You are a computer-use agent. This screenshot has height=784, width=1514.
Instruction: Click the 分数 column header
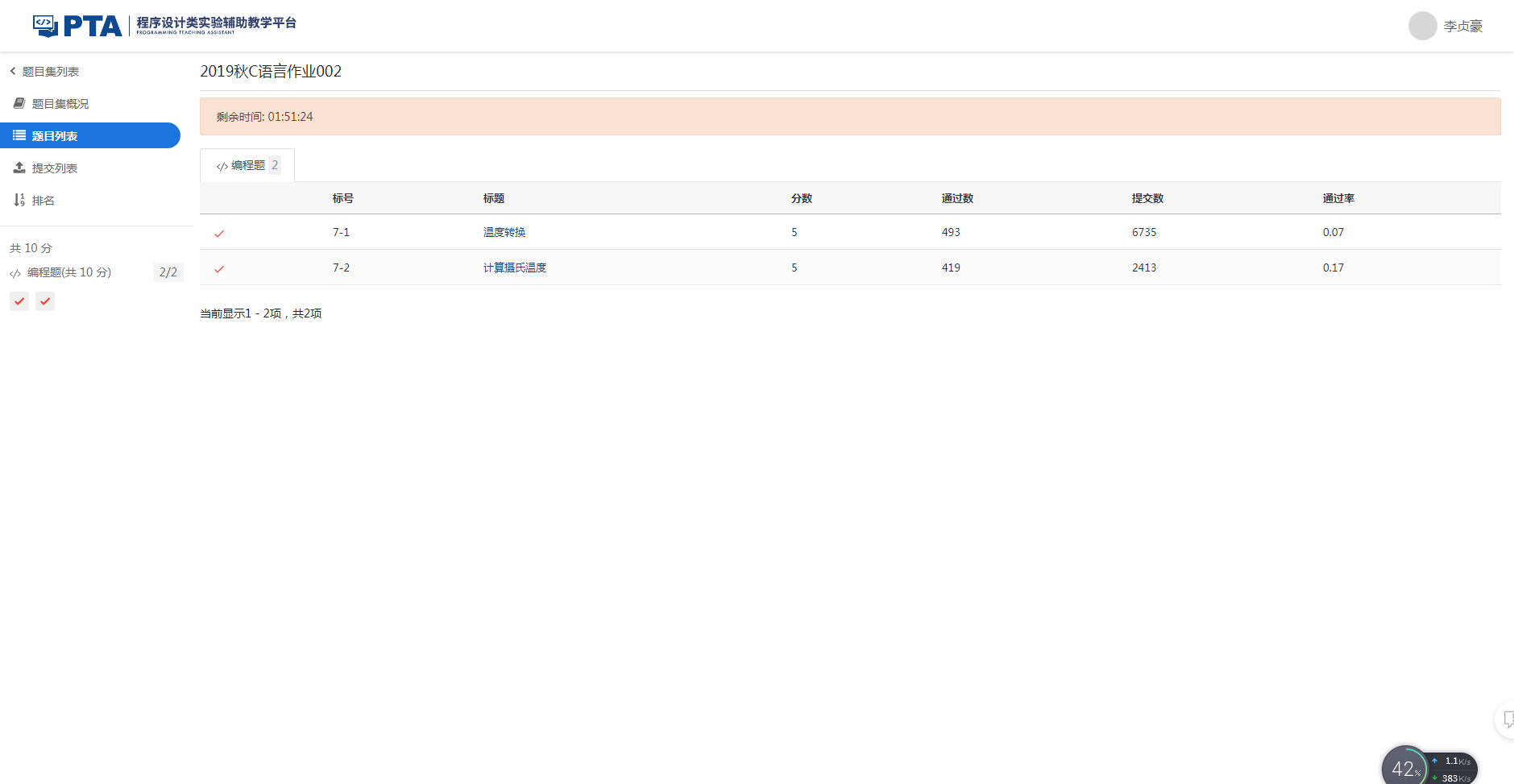(802, 198)
